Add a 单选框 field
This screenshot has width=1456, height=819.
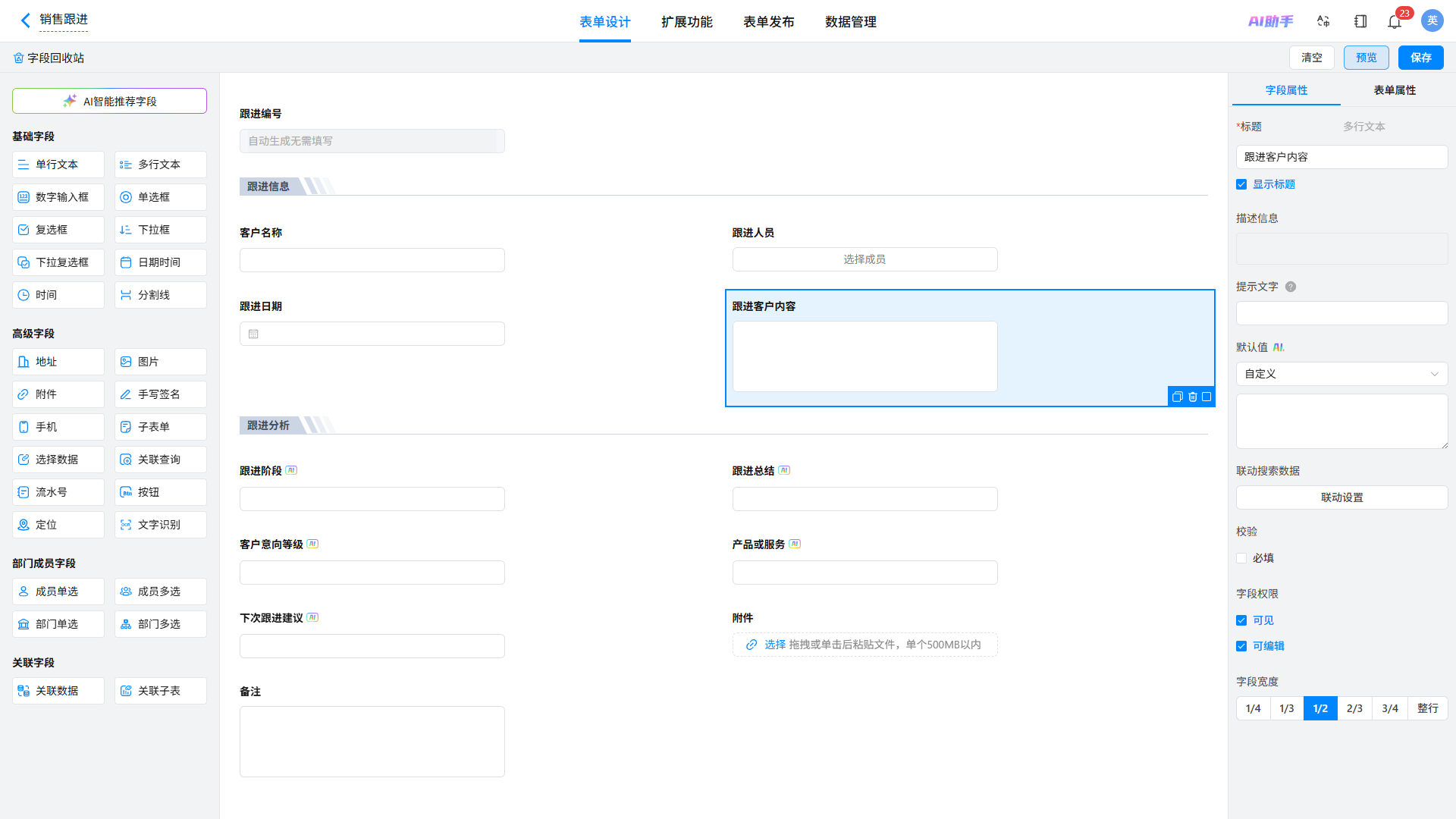[161, 197]
